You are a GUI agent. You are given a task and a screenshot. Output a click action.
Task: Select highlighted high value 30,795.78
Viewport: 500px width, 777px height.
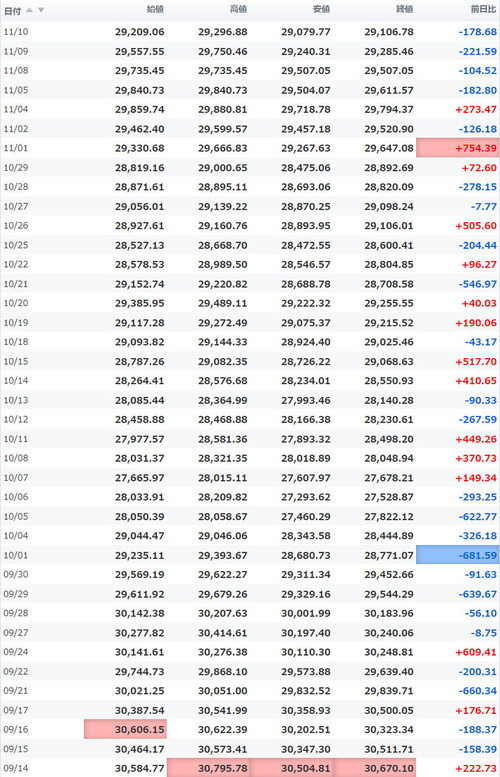209,768
